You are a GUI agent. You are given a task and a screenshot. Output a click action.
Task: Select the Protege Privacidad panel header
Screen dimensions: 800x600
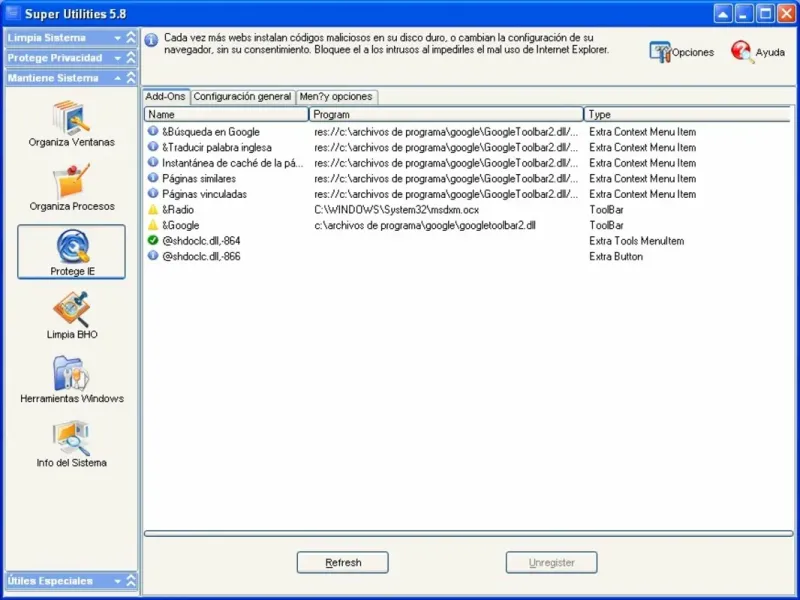71,58
